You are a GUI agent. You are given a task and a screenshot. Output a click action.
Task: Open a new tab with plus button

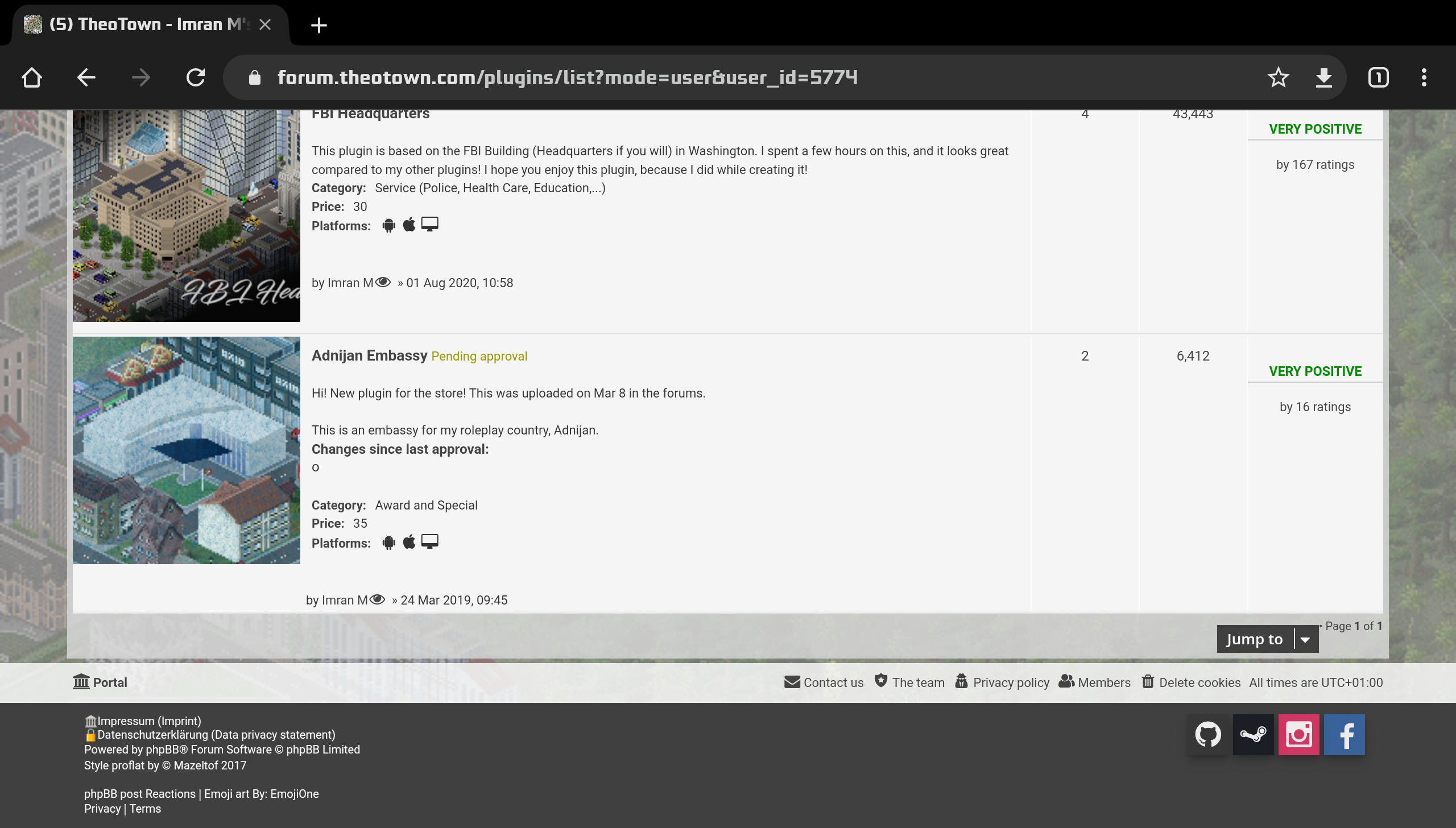click(x=319, y=25)
